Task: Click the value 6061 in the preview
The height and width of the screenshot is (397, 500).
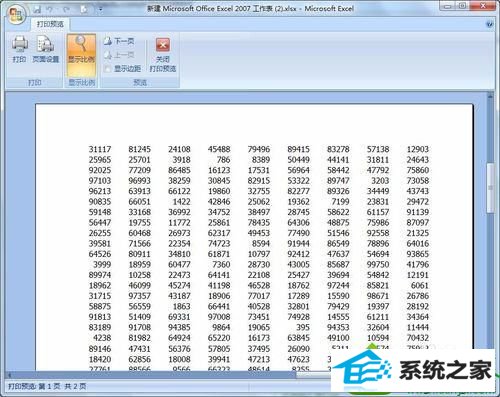Action: pyautogui.click(x=420, y=286)
